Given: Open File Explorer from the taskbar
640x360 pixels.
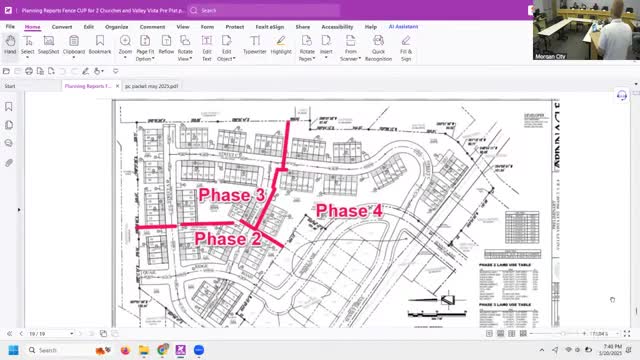Looking at the screenshot, I should [x=144, y=350].
